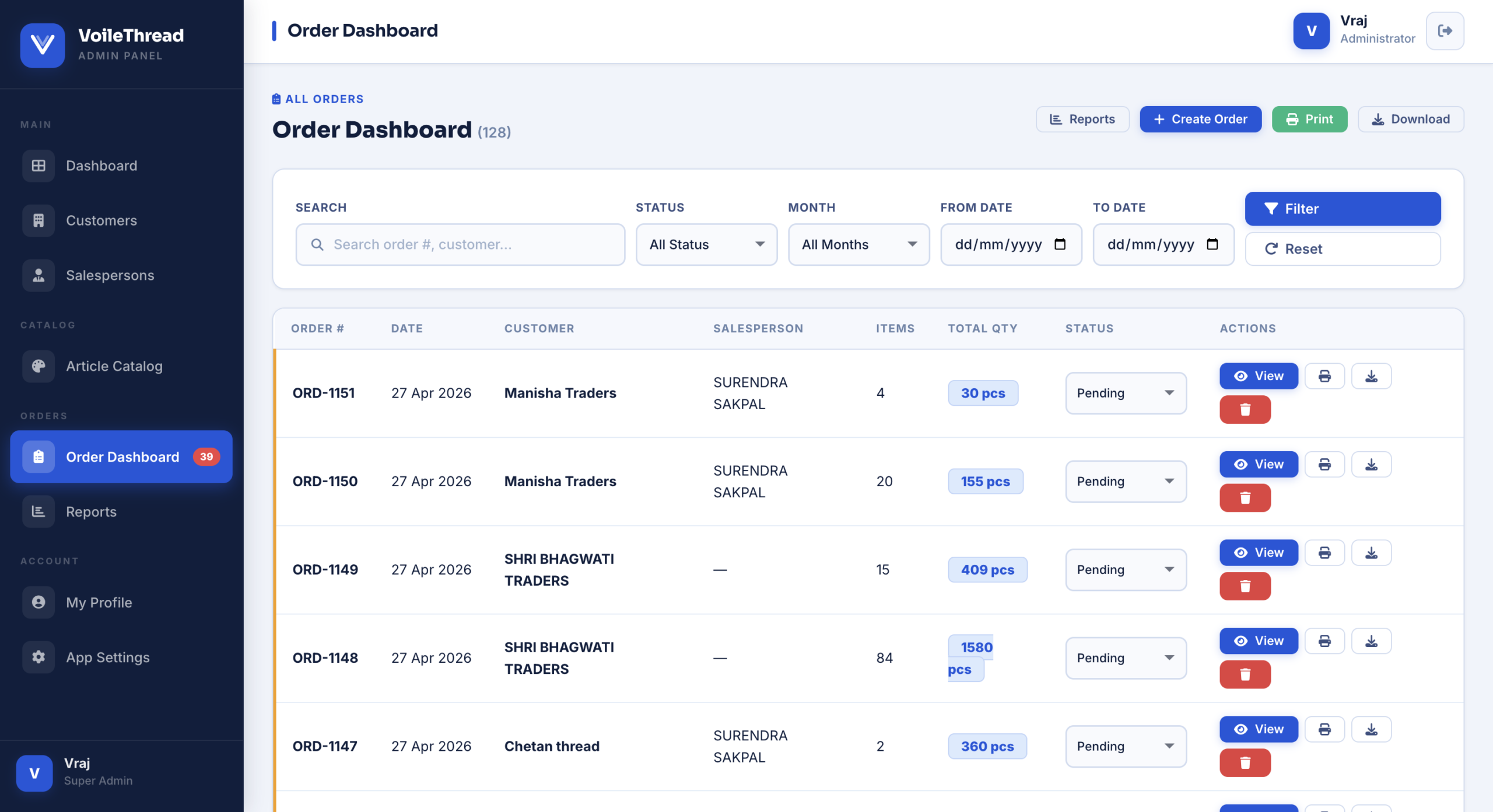Open the status dropdown for order ORD-1148
This screenshot has height=812, width=1493.
point(1125,658)
